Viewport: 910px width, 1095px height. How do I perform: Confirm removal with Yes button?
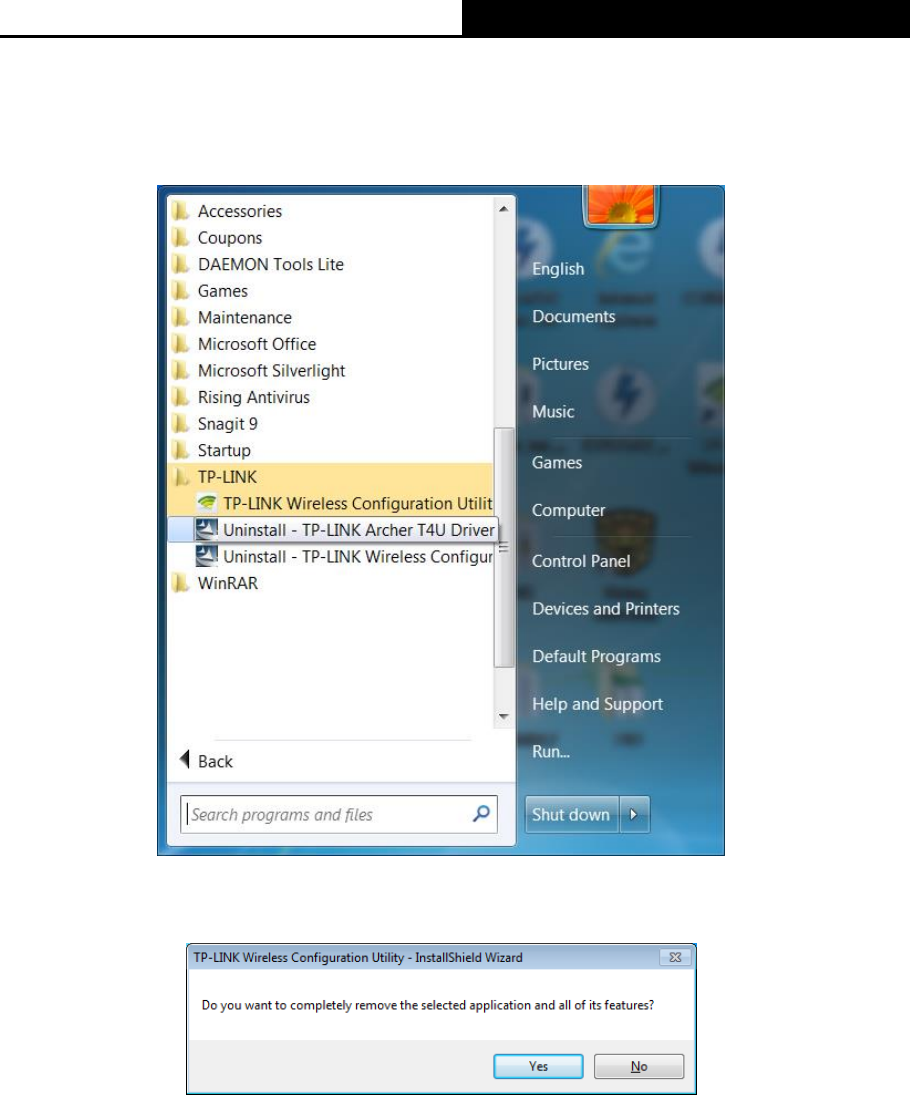click(x=538, y=1066)
